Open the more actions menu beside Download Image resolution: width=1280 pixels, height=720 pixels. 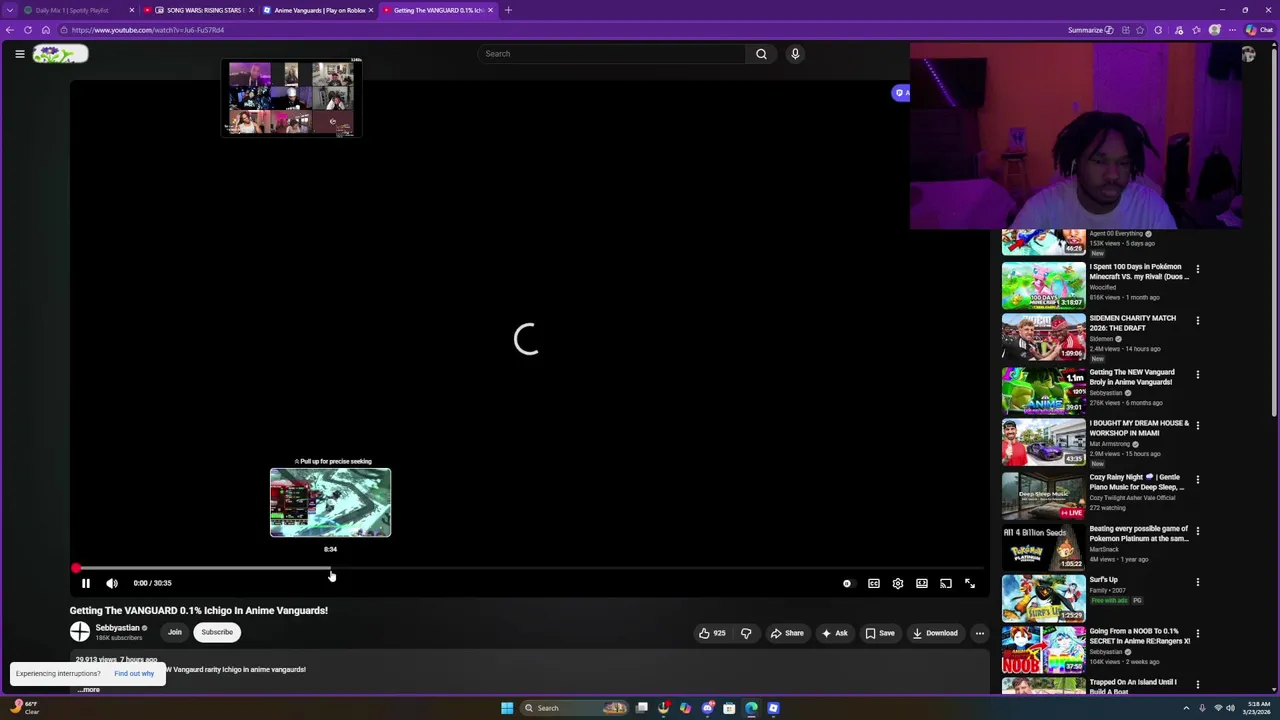click(x=980, y=633)
